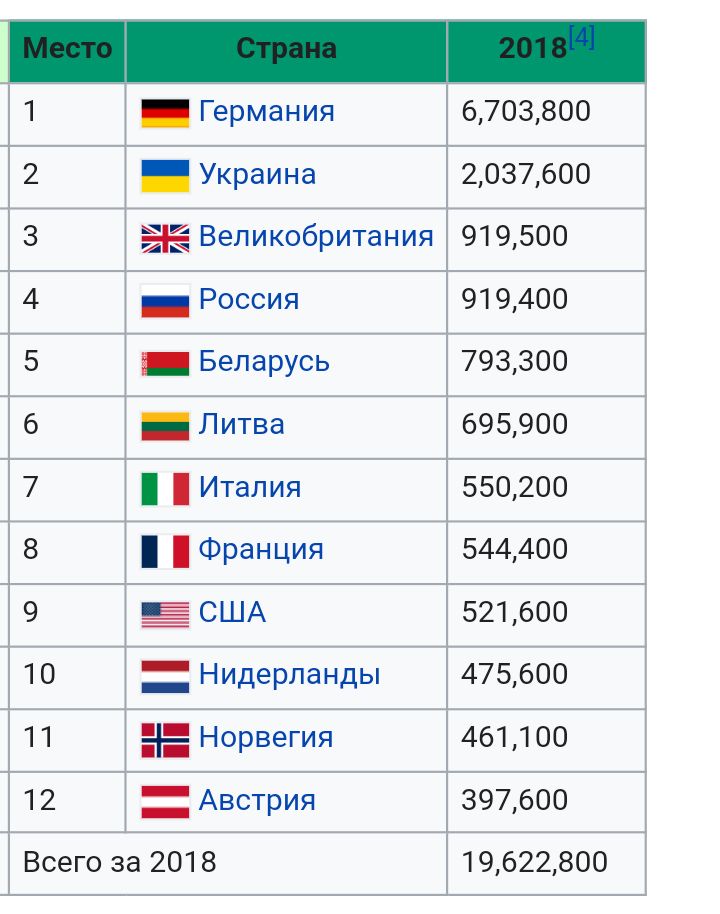
Task: Click the USA flag icon
Action: coord(165,615)
